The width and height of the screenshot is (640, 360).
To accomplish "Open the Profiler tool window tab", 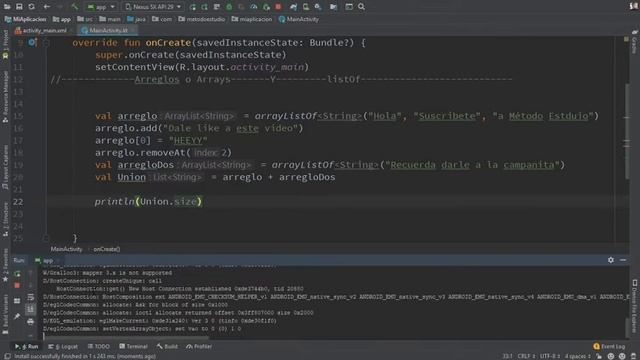I will click(199, 346).
